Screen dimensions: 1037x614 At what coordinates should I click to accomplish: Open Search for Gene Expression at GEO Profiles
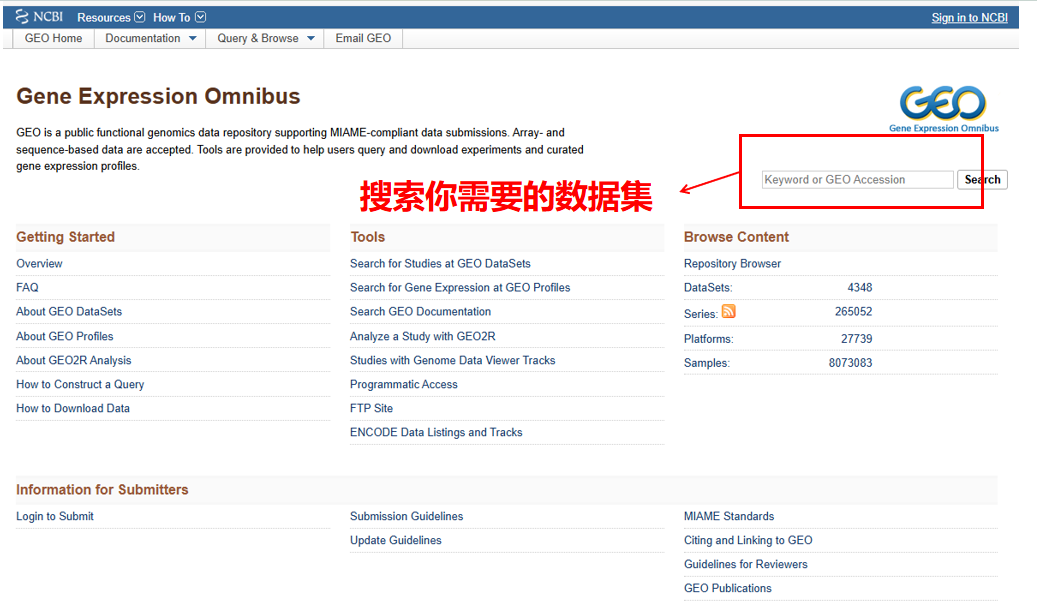[x=460, y=287]
